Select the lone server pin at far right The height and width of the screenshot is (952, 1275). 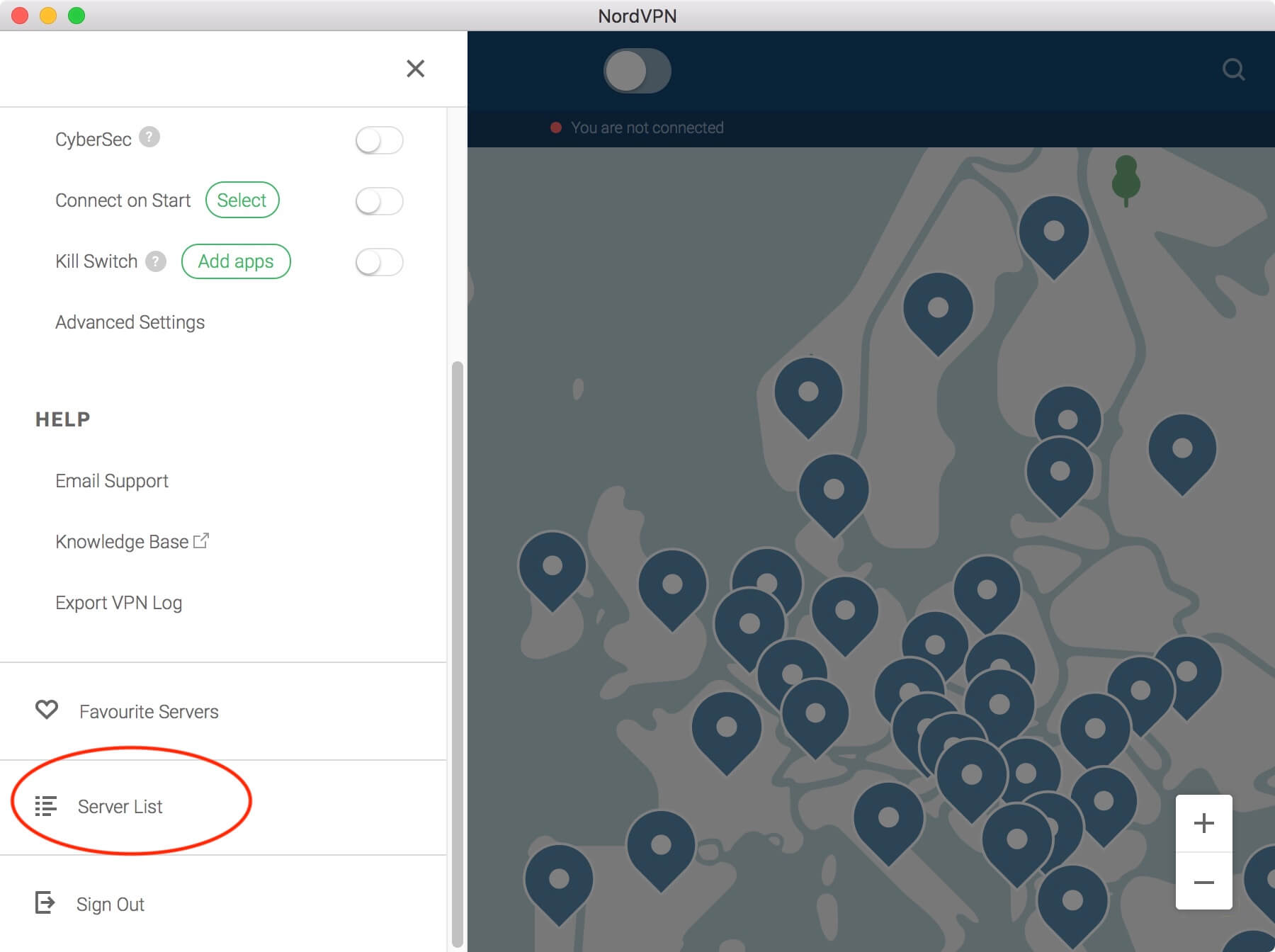(x=1182, y=453)
